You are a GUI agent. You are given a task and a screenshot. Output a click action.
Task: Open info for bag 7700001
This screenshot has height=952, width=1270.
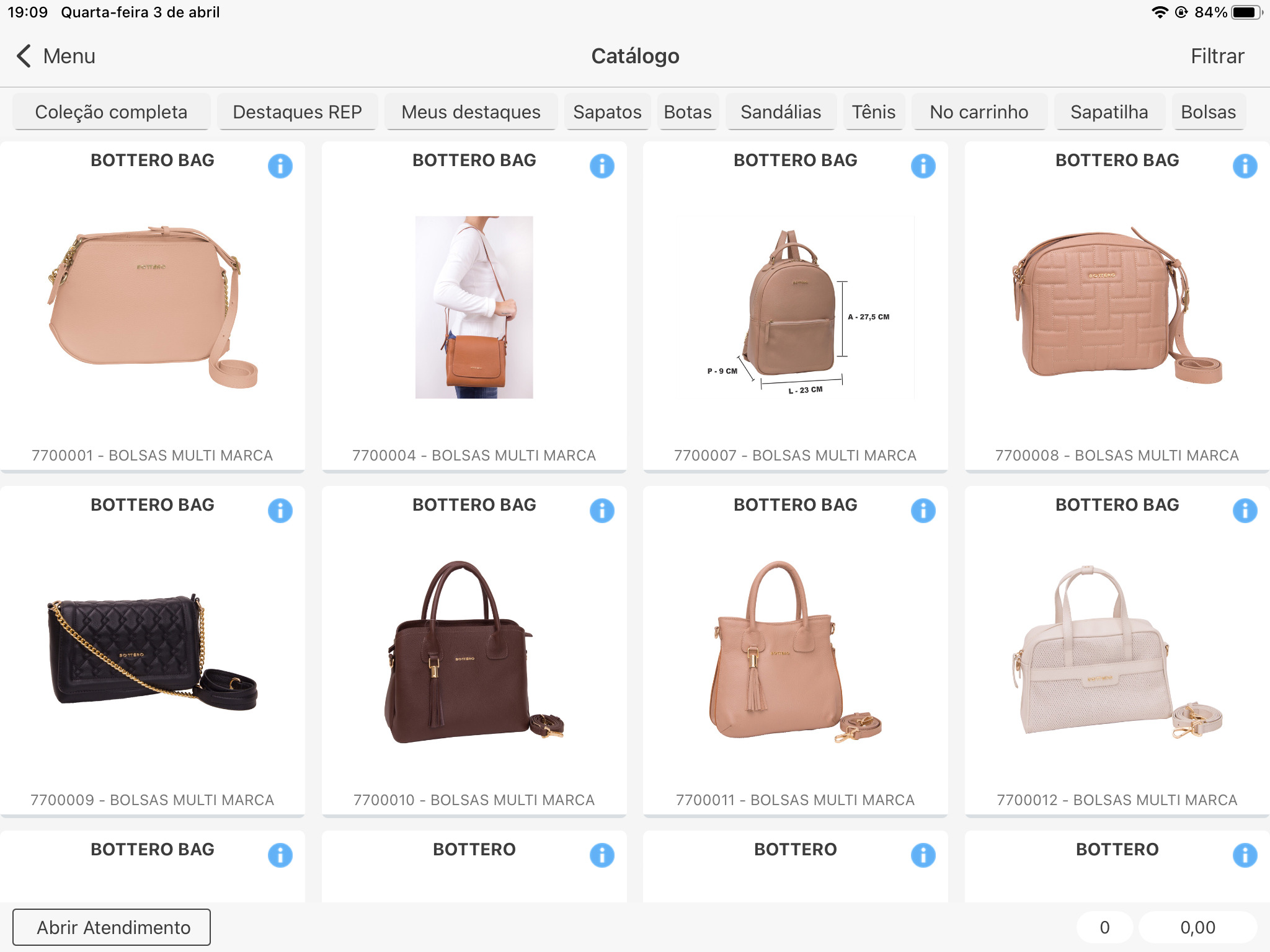(x=280, y=166)
